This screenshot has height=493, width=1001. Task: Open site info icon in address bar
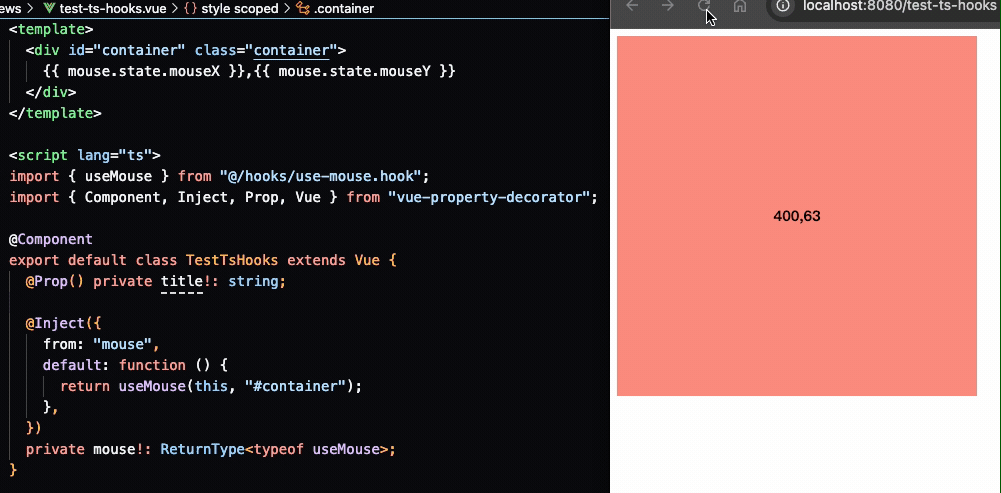(783, 6)
